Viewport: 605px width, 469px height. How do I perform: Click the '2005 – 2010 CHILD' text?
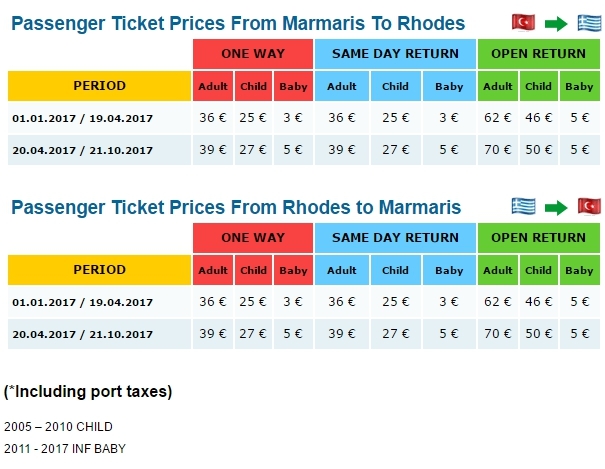pos(58,427)
